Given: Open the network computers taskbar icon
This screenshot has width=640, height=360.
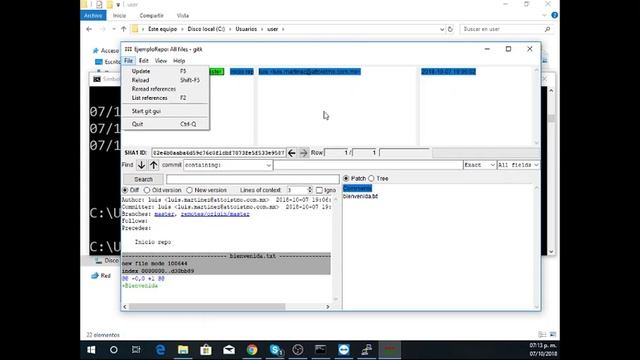Looking at the screenshot, I should coord(367,350).
